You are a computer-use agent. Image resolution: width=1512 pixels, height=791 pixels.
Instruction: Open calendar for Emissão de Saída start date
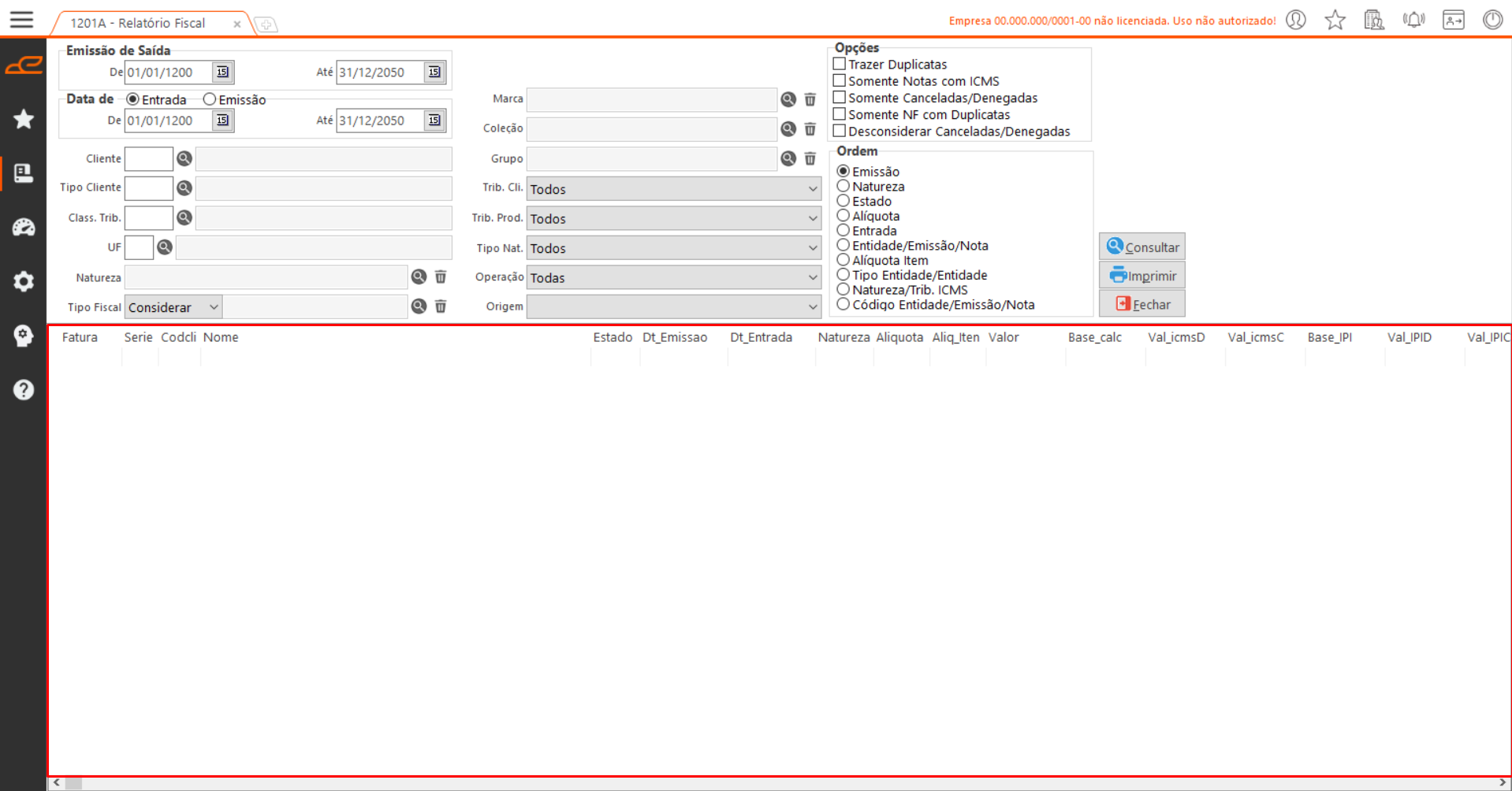[222, 72]
